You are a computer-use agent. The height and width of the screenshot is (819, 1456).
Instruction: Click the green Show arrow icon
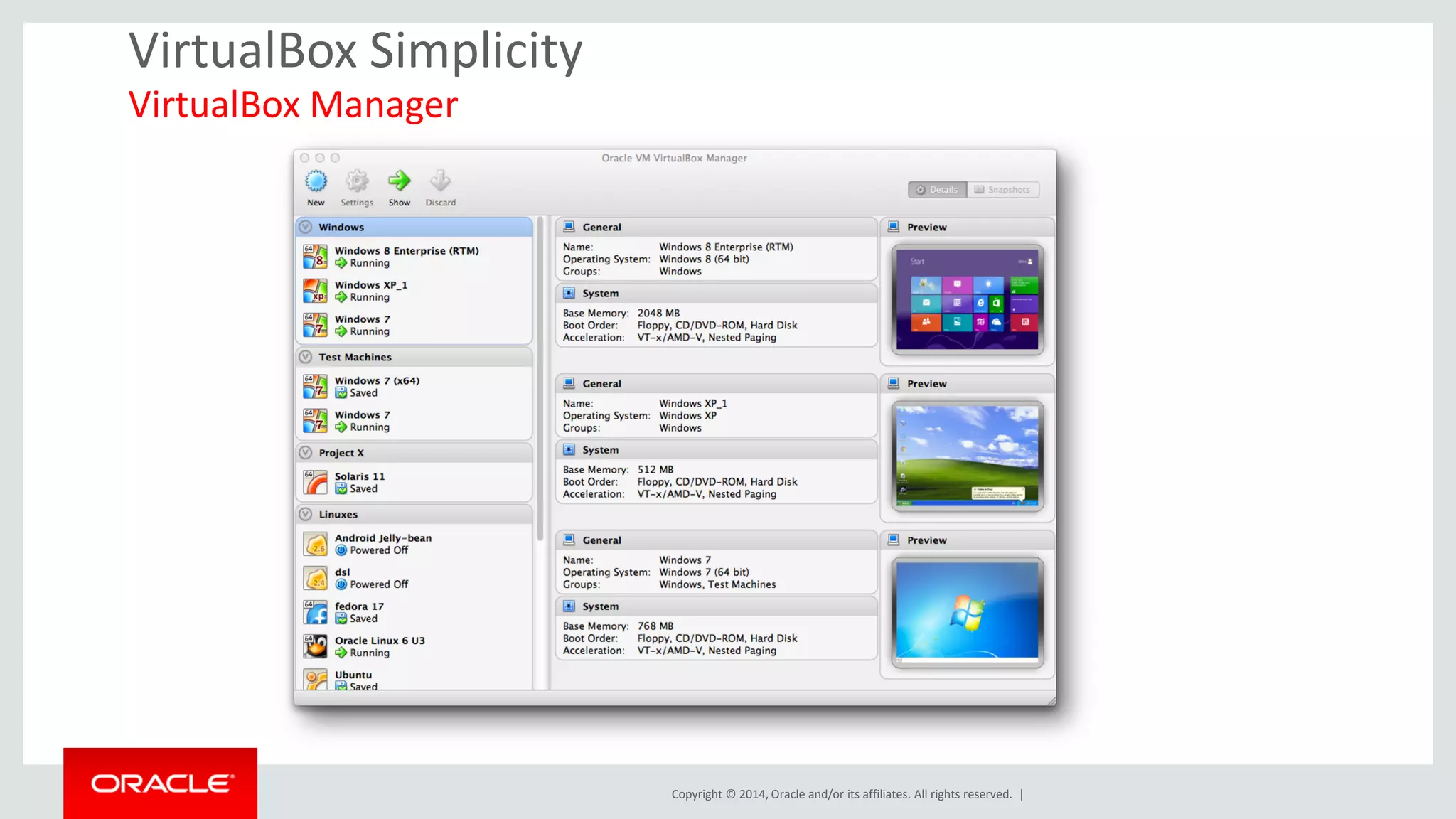coord(399,181)
